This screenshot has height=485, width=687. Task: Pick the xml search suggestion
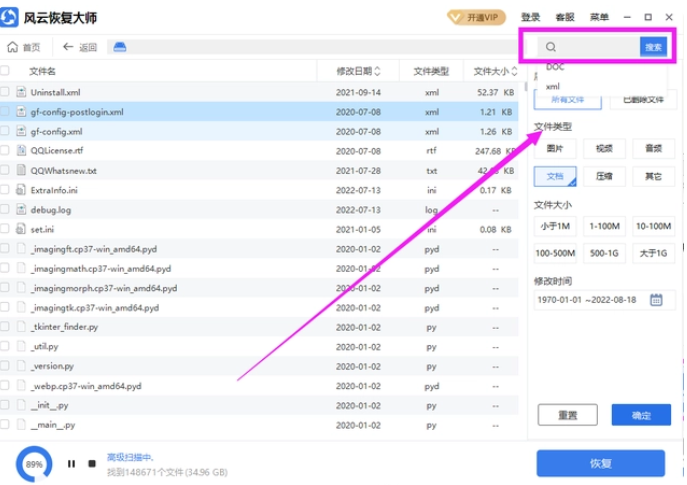(x=553, y=87)
